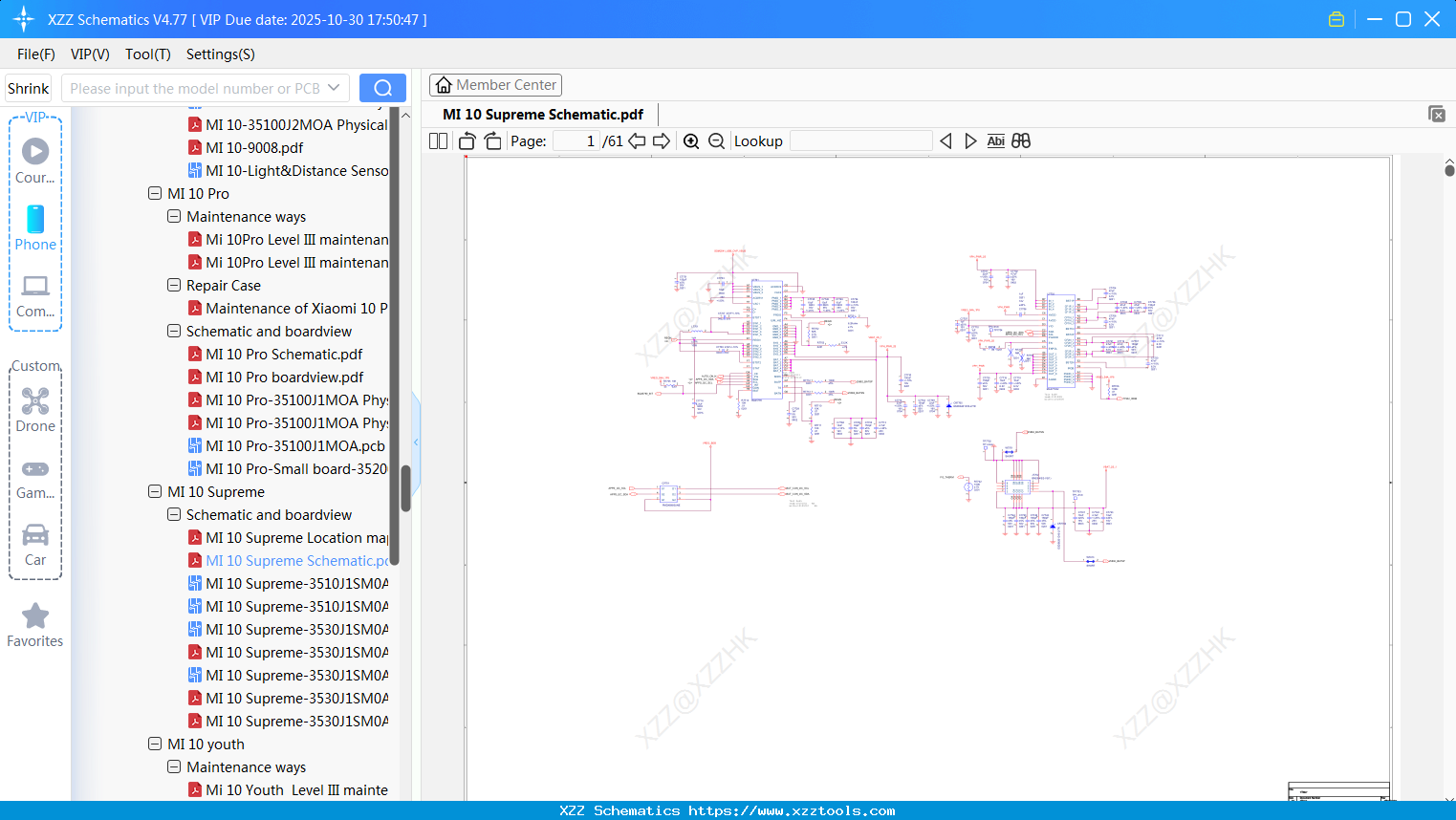Click the Car category icon
The image size is (1456, 820).
click(x=34, y=538)
